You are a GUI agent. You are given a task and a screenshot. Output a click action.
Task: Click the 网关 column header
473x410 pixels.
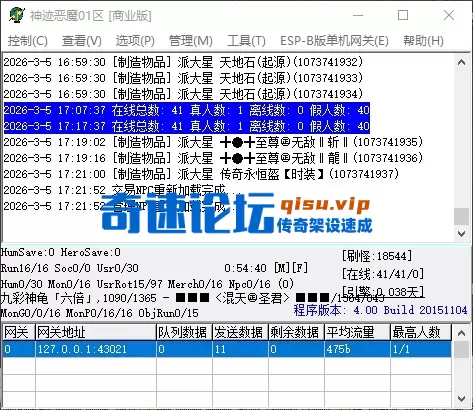pyautogui.click(x=19, y=332)
